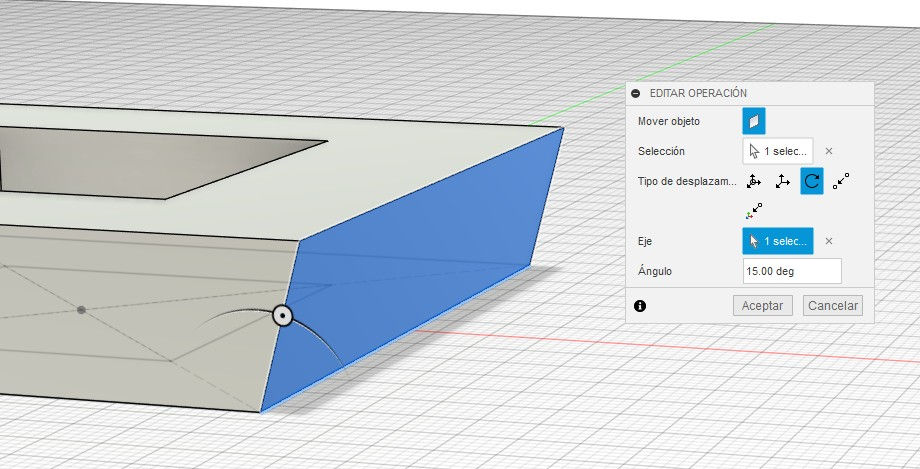
Task: Clear the Selección with its X
Action: click(829, 152)
